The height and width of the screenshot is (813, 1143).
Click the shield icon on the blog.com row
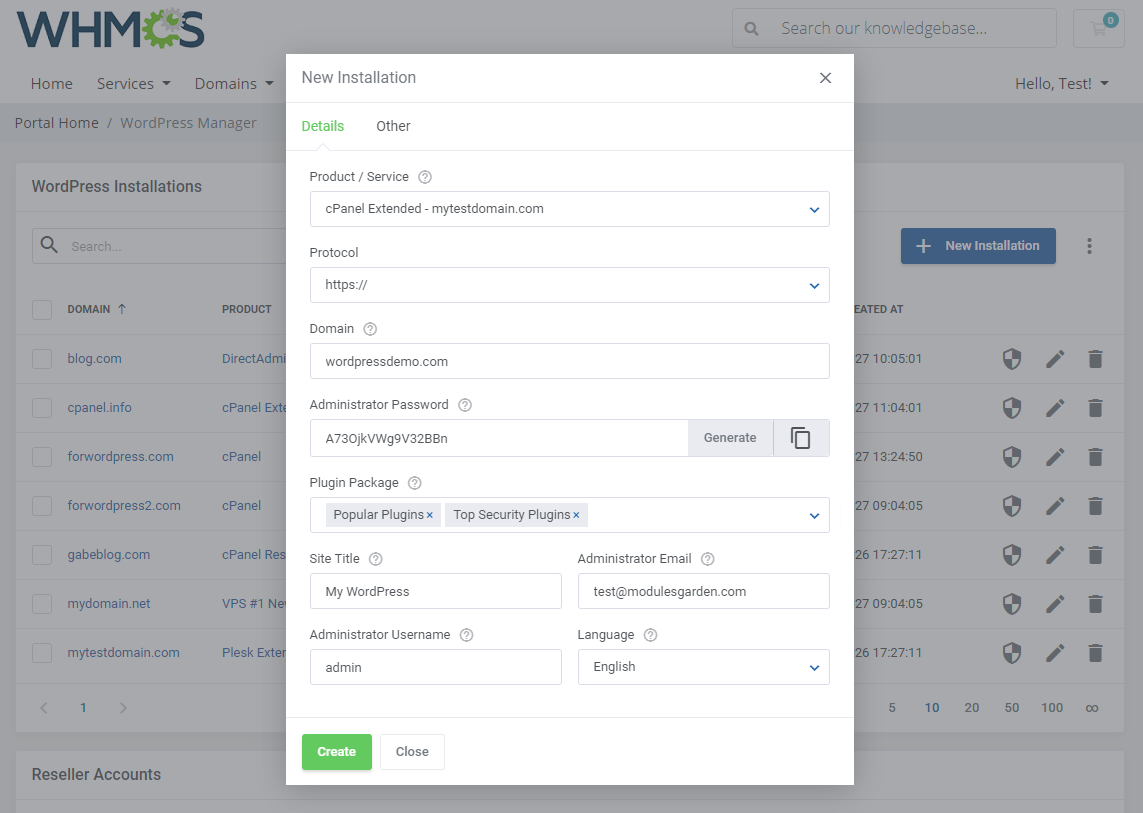[x=1011, y=358]
